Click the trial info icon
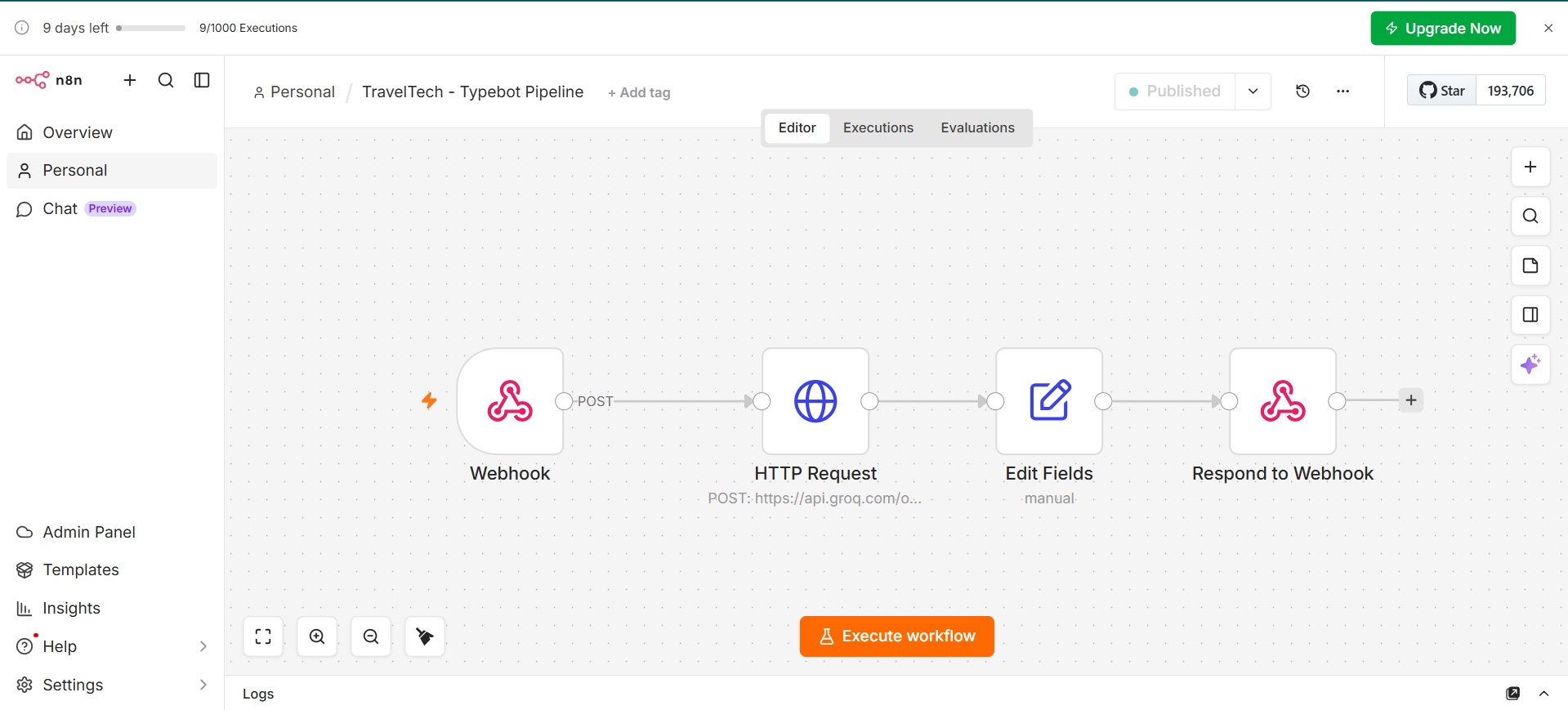Image resolution: width=1568 pixels, height=710 pixels. (22, 28)
